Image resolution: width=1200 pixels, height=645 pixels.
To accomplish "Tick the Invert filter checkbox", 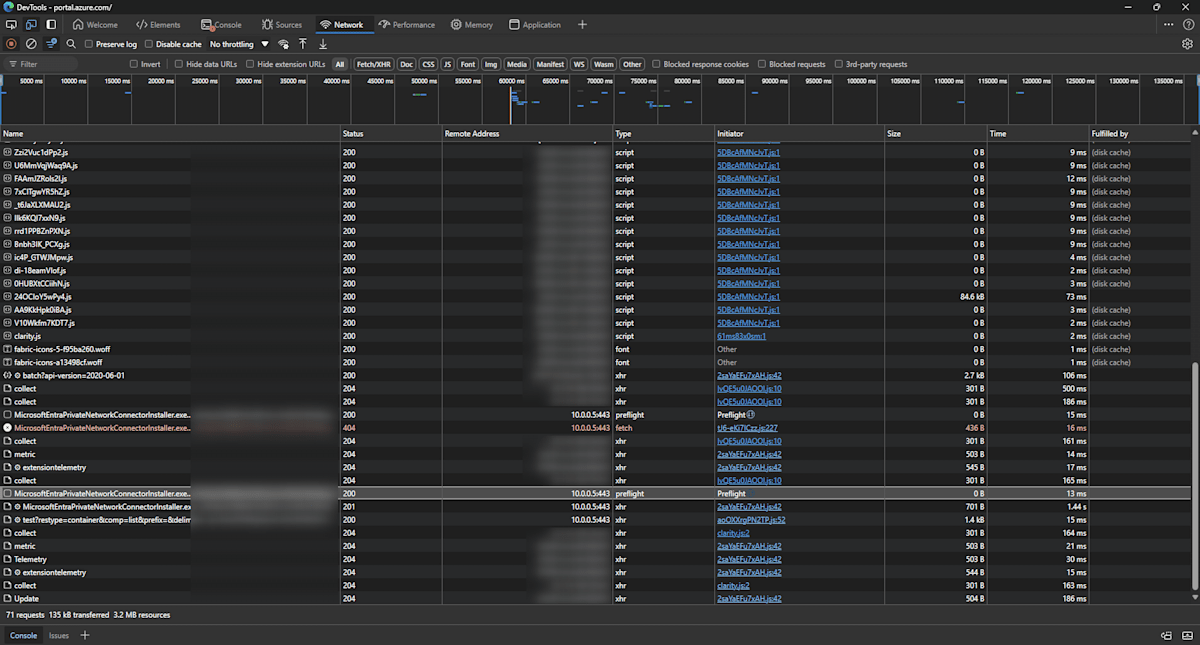I will point(134,64).
